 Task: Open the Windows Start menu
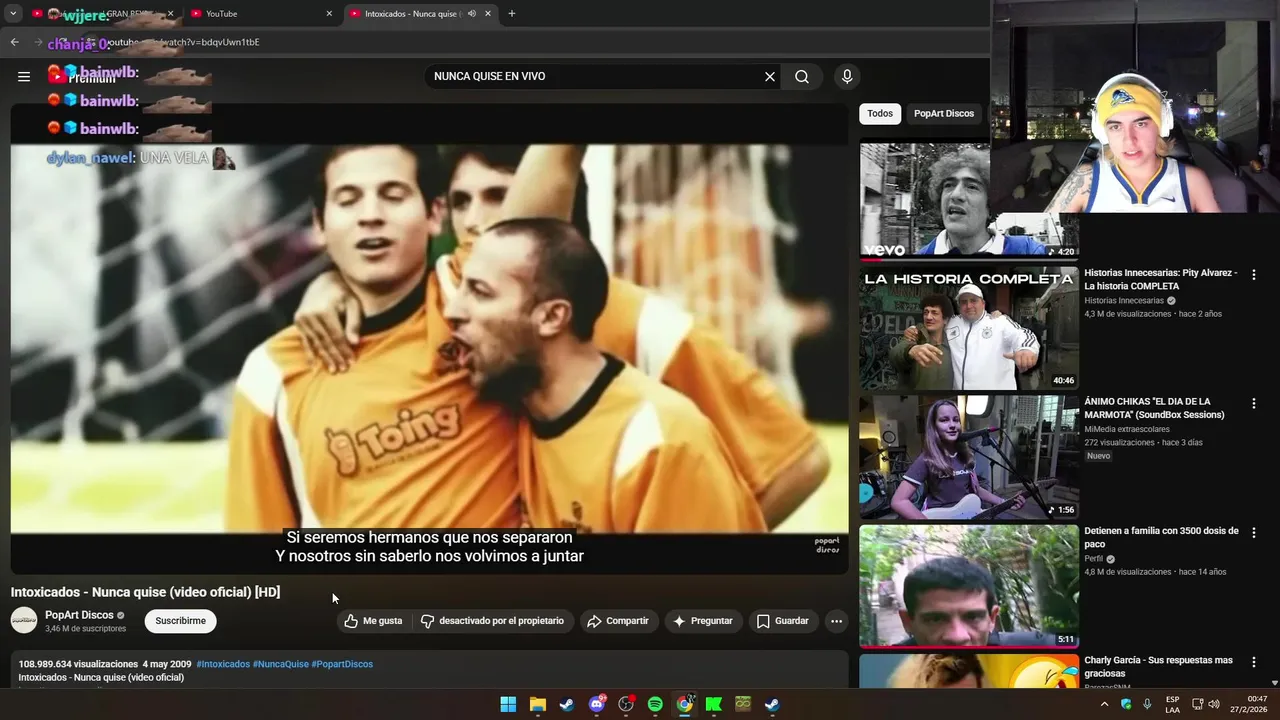pyautogui.click(x=508, y=704)
